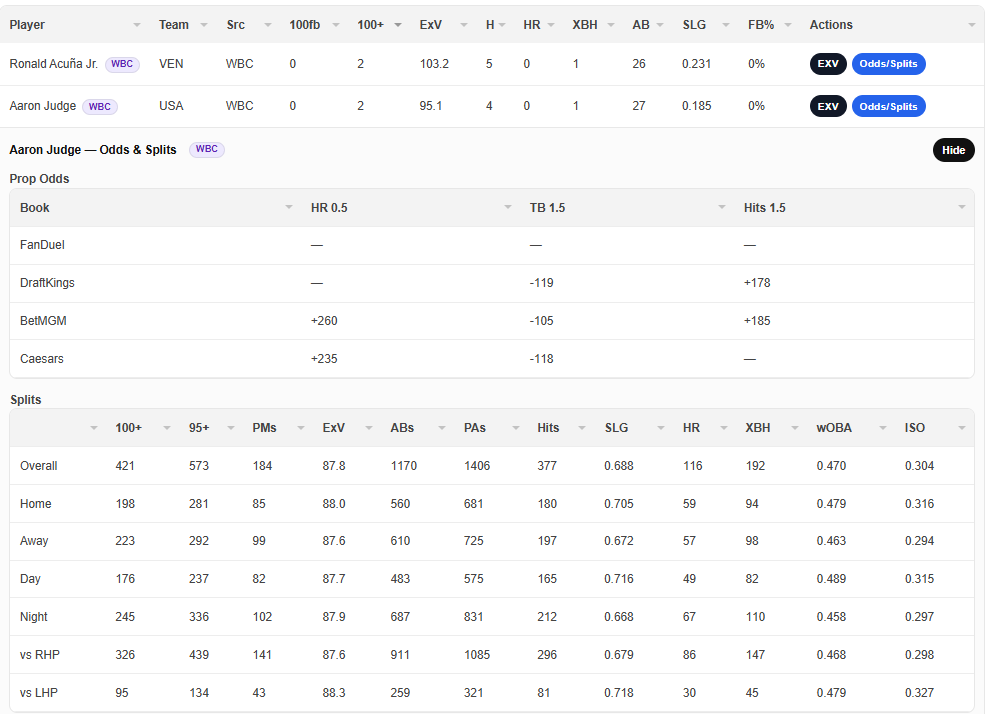The image size is (991, 714).
Task: Click the Prop Odds section heading
Action: (39, 179)
